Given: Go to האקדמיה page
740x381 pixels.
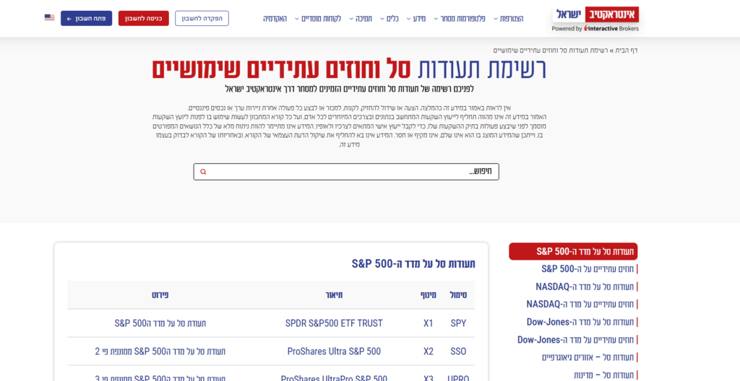Looking at the screenshot, I should pos(275,19).
